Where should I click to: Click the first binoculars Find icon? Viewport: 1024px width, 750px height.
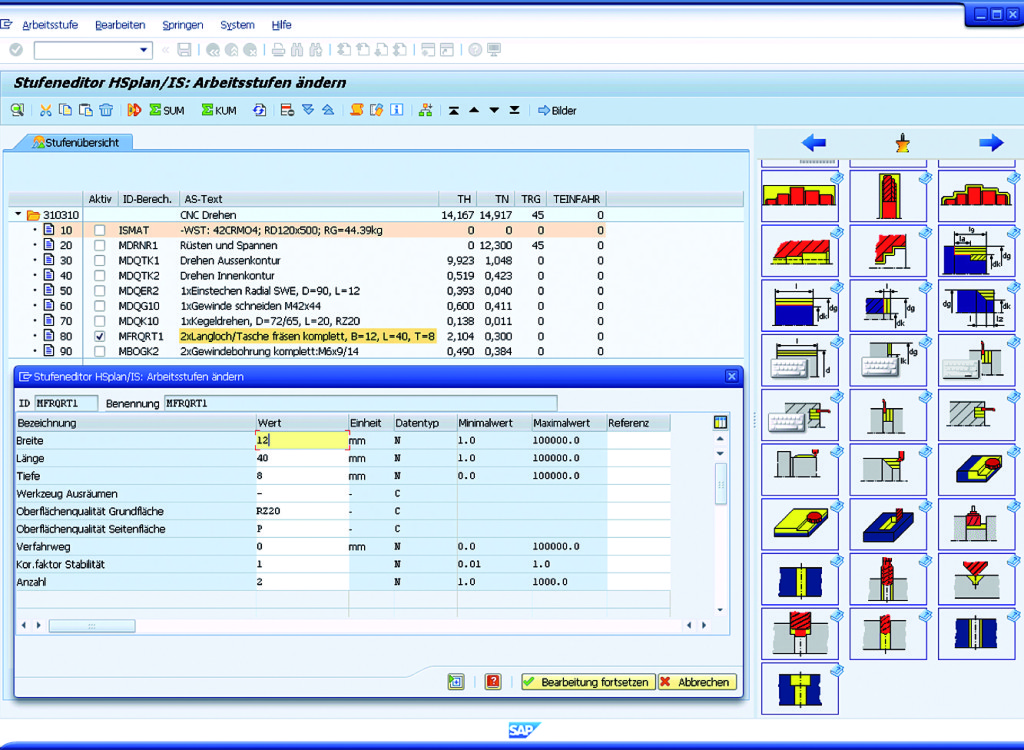pos(297,50)
